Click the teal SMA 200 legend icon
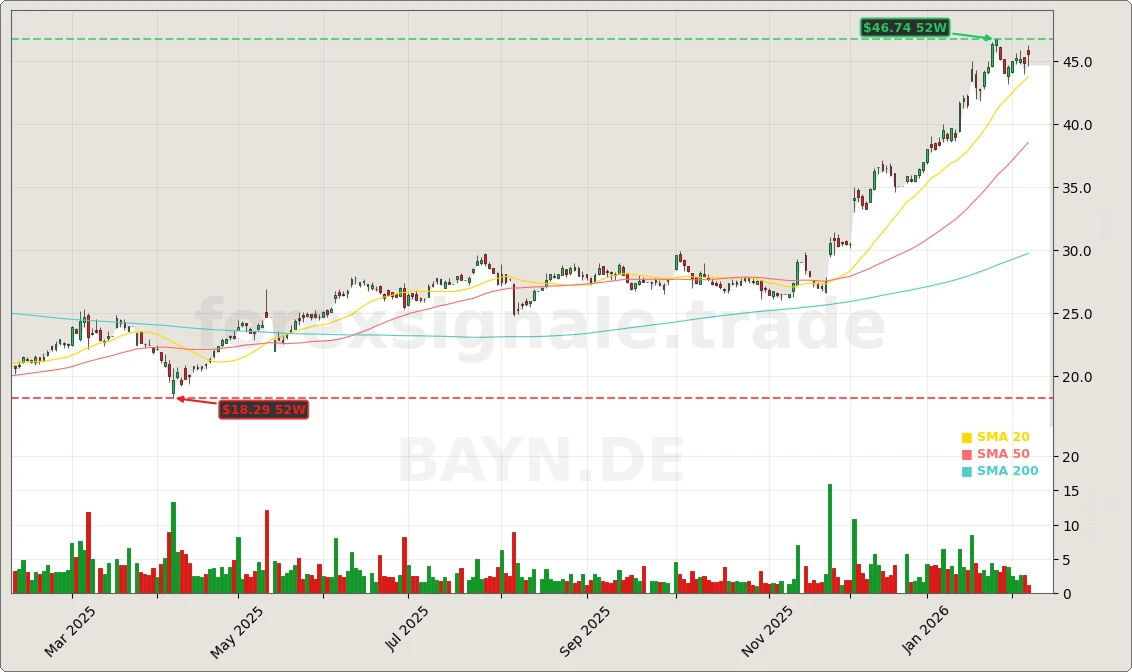This screenshot has height=672, width=1132. coord(966,470)
